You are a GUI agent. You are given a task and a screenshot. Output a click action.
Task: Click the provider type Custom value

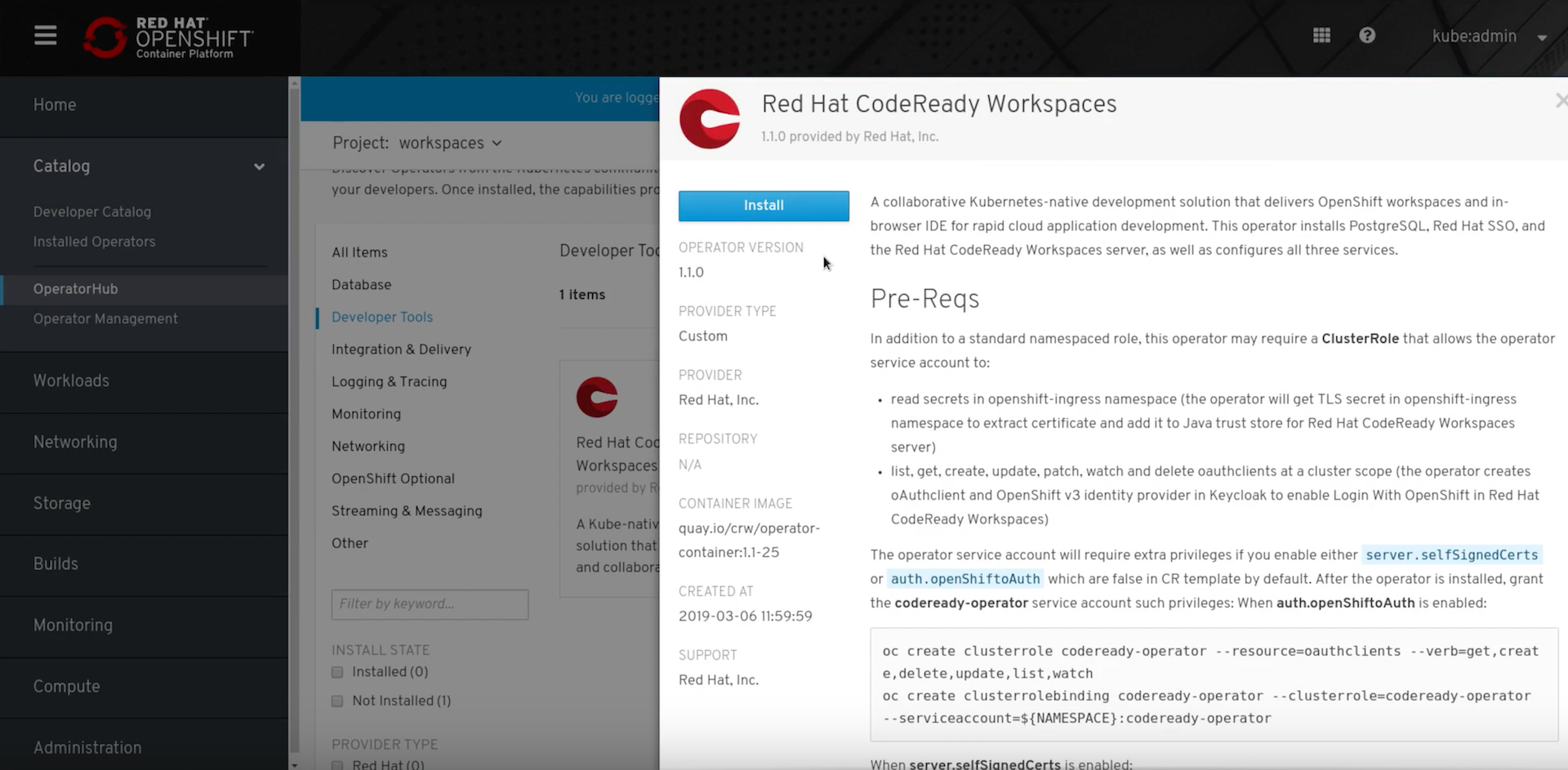702,336
